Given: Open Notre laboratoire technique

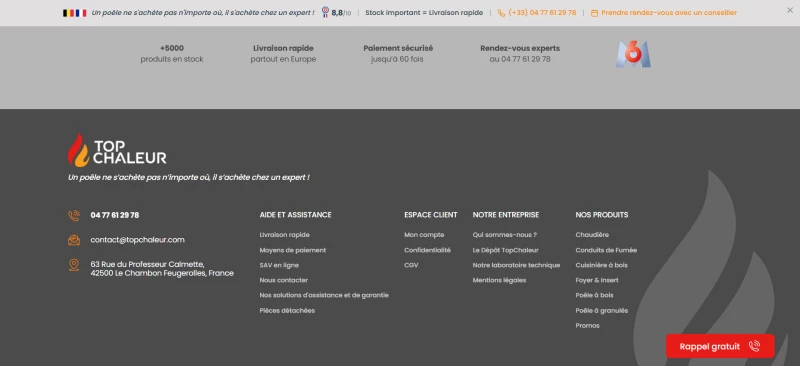Looking at the screenshot, I should [516, 265].
